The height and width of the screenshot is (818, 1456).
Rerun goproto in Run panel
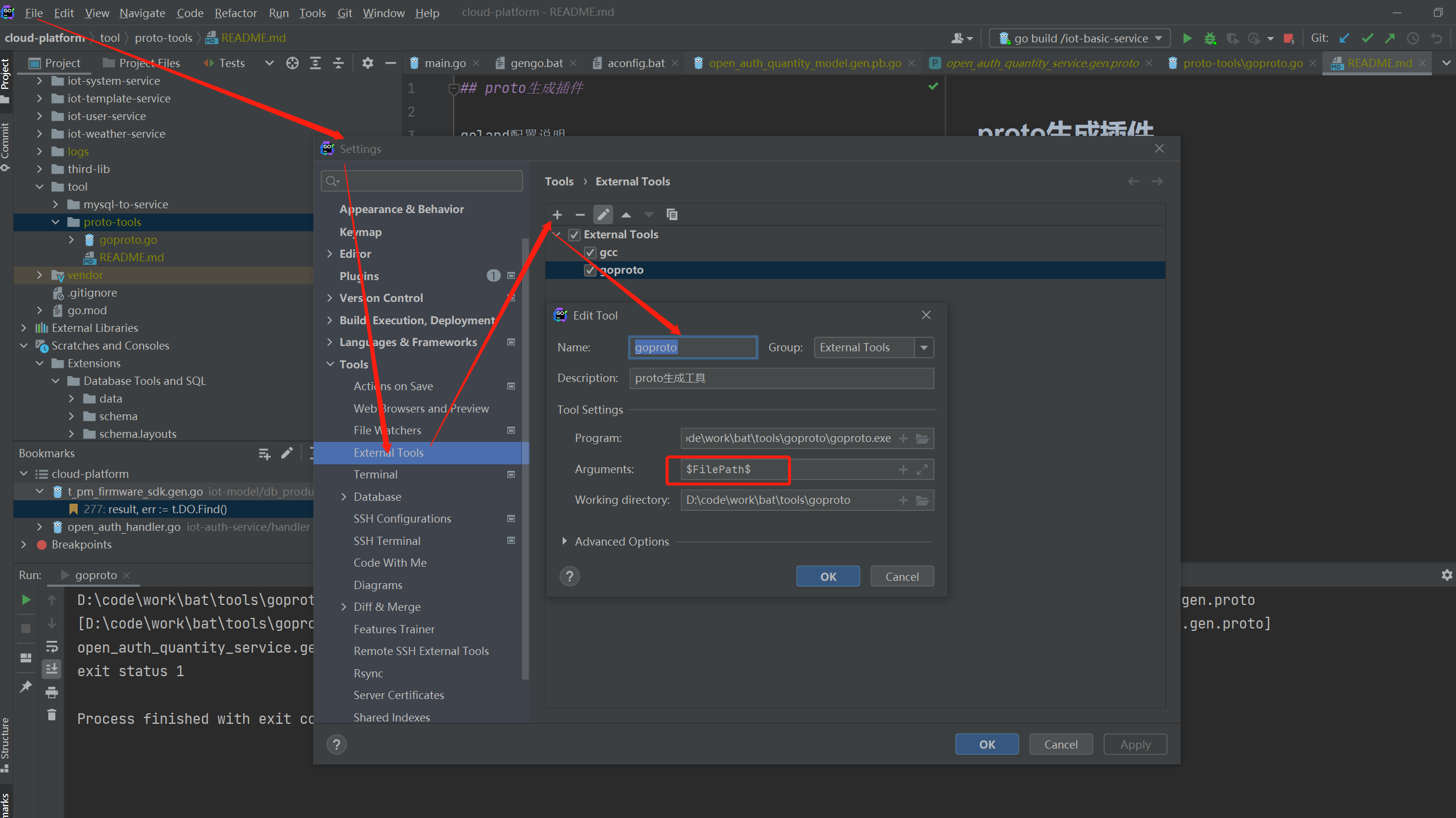pos(26,600)
